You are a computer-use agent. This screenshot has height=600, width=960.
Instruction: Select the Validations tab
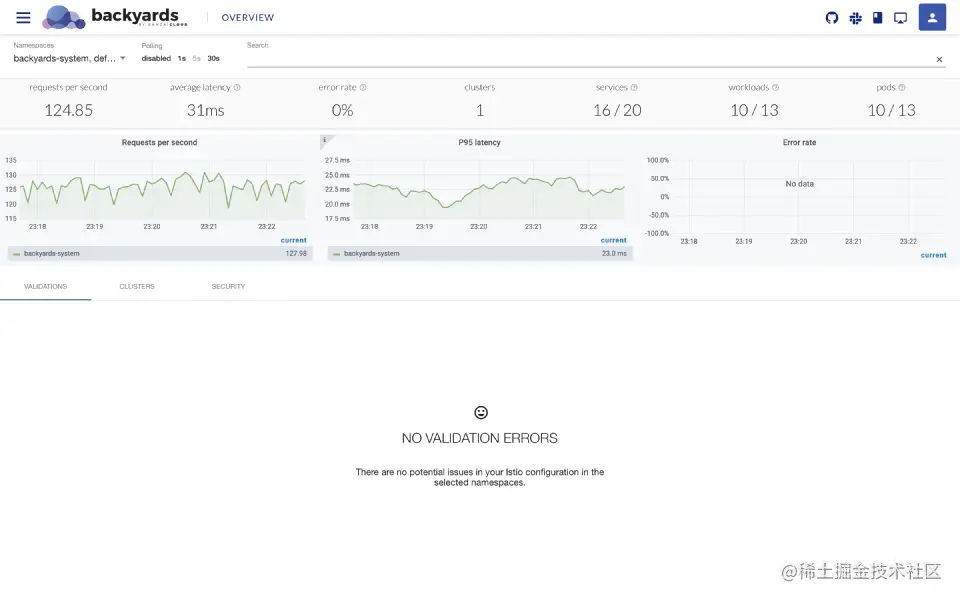click(45, 287)
